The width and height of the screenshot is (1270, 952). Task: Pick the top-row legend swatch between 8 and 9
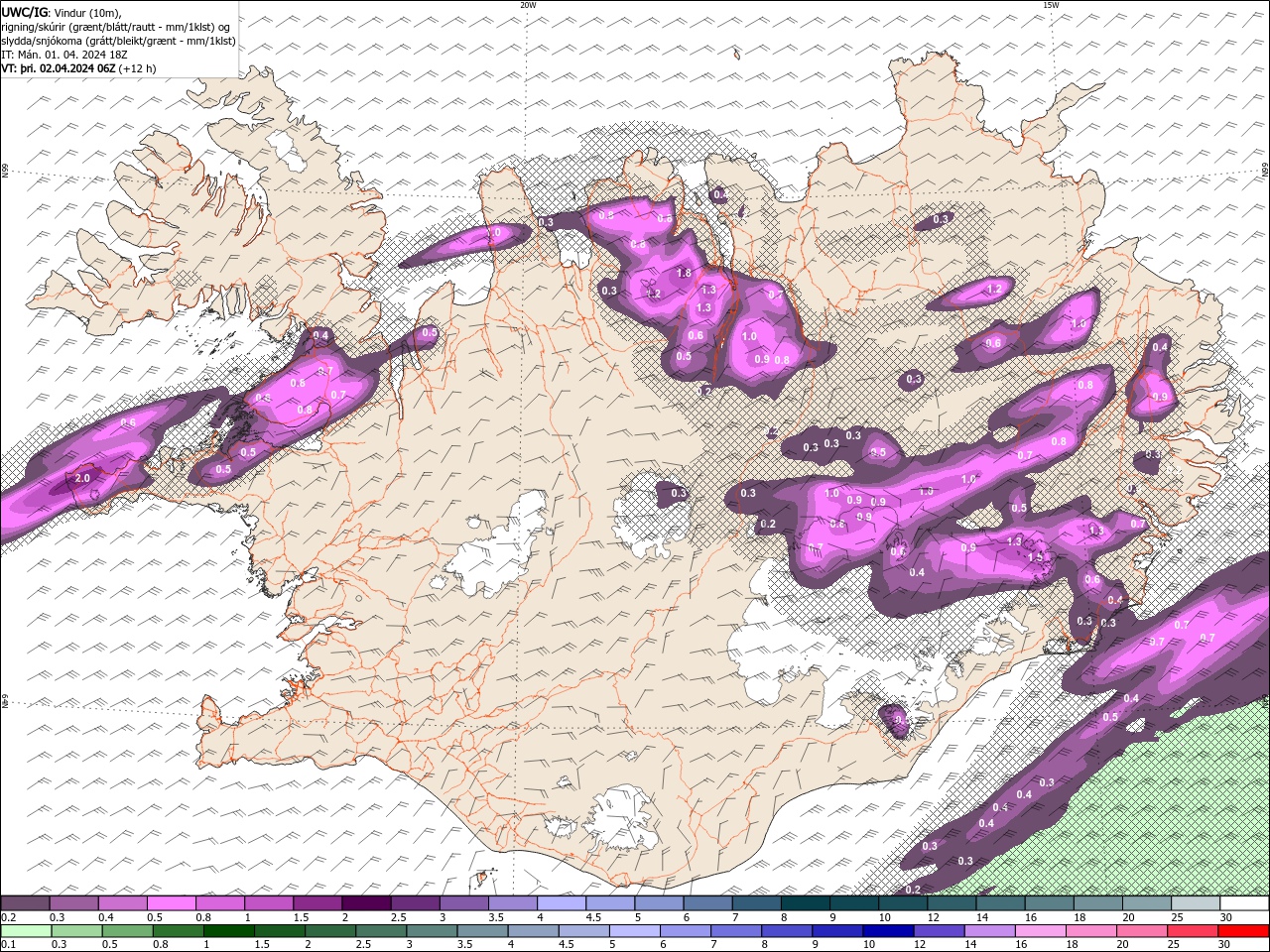pyautogui.click(x=806, y=902)
